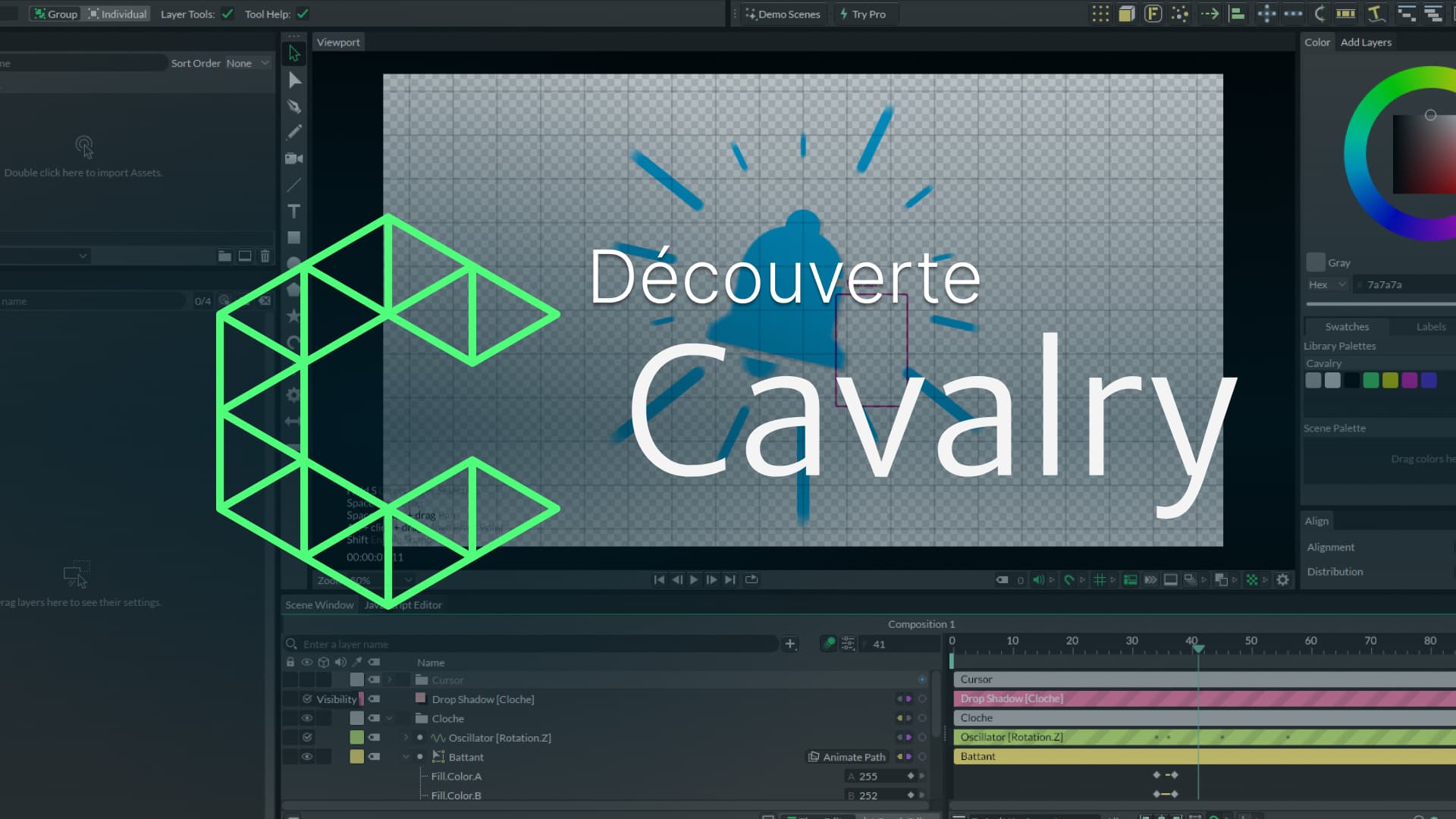Enable magnet snapping in the playback toolbar

pyautogui.click(x=1068, y=579)
